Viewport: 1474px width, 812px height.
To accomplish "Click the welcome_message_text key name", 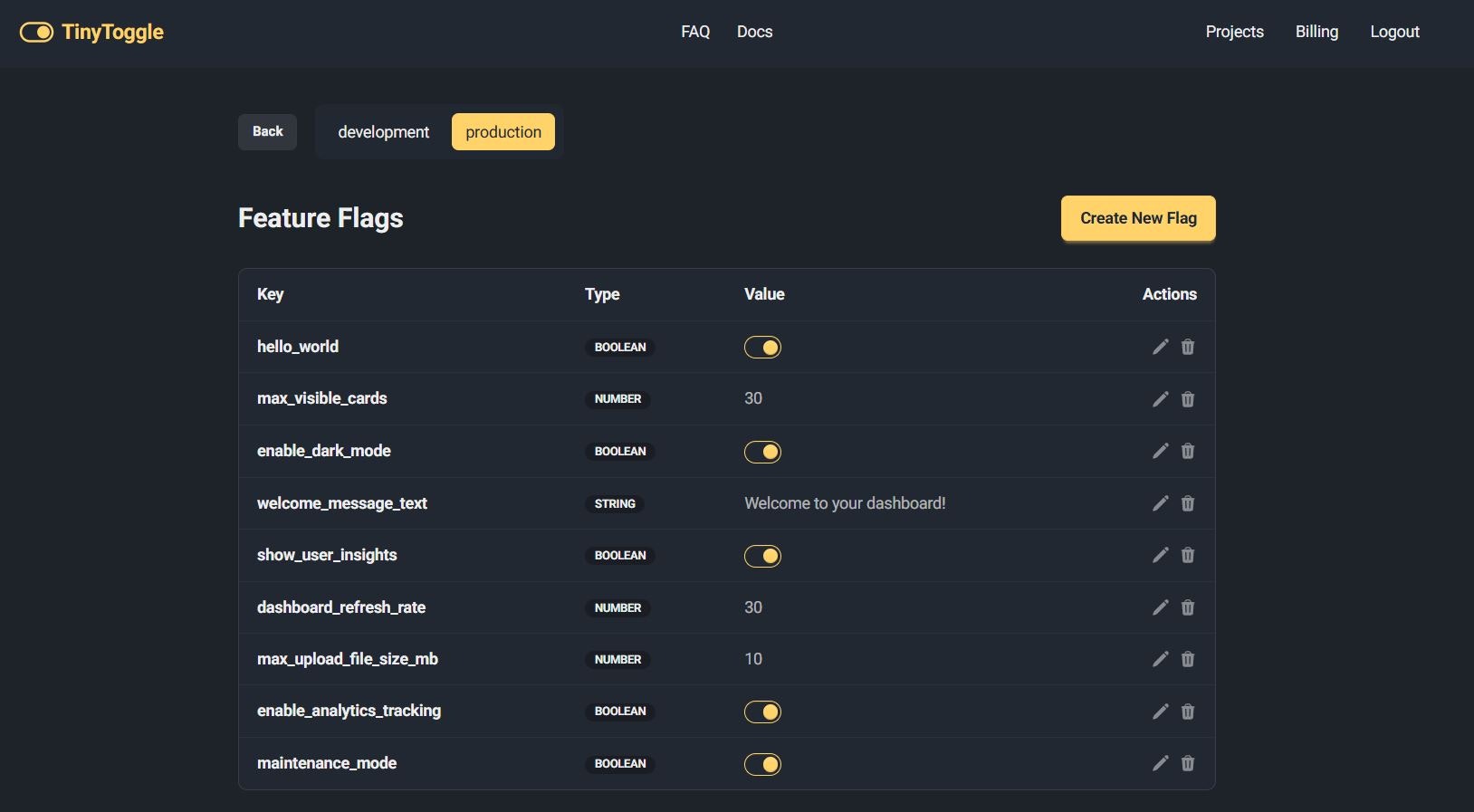I will coord(342,503).
